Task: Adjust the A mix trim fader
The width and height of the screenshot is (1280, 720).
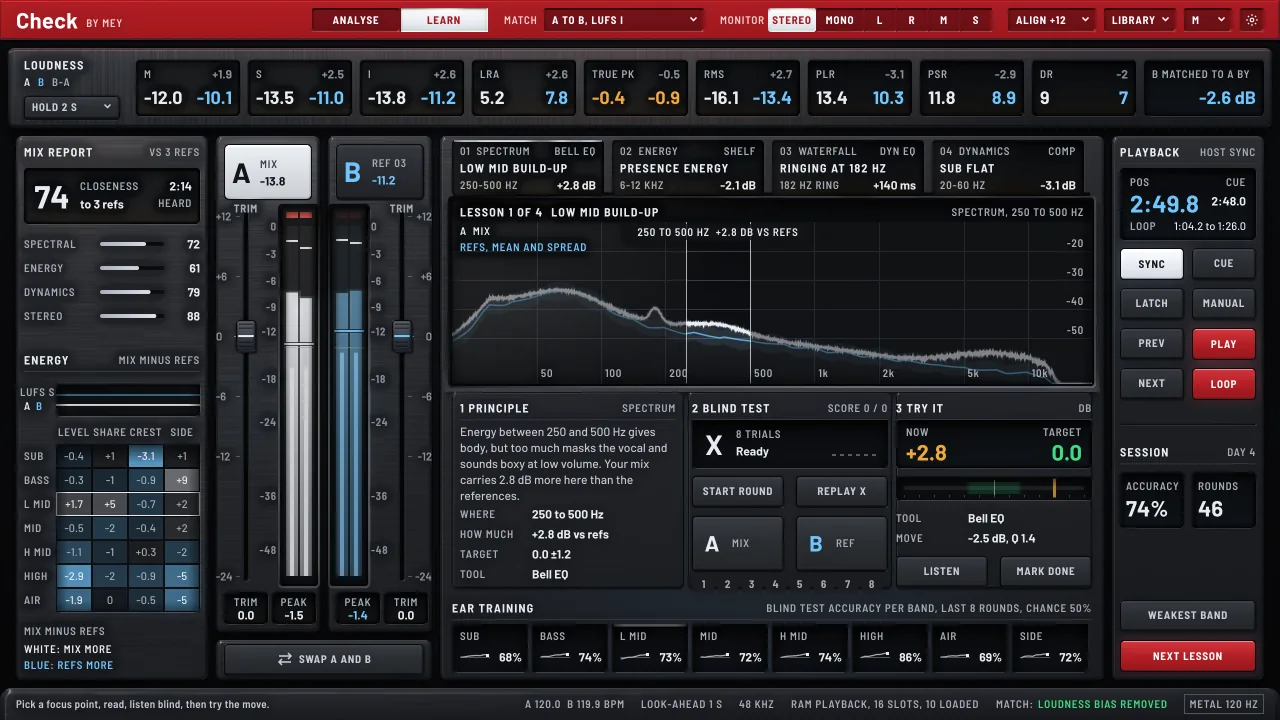Action: click(245, 336)
